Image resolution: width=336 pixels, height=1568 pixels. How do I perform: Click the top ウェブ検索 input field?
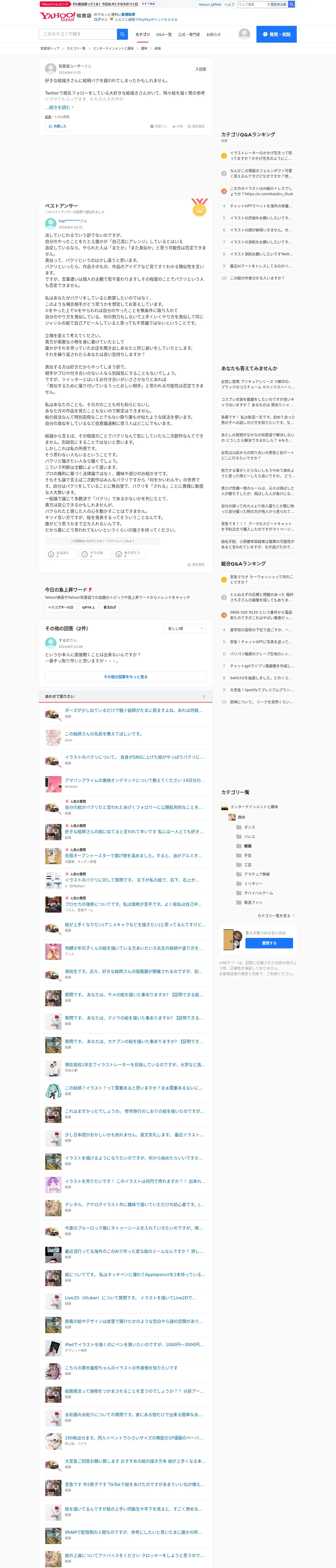coord(252,4)
